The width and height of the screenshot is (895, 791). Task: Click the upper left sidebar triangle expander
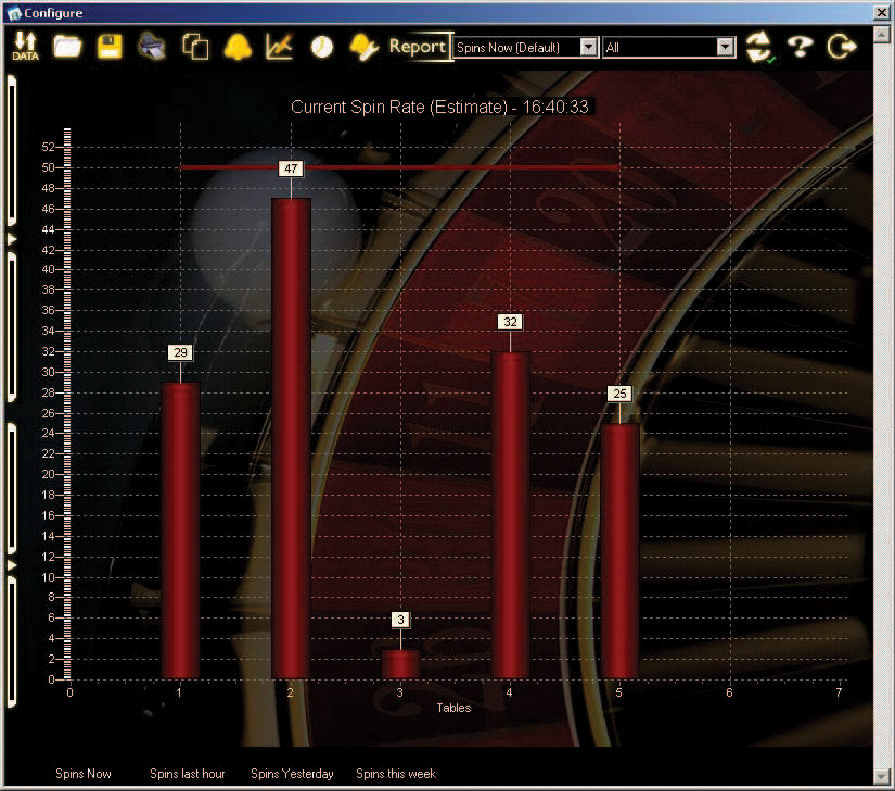[12, 240]
